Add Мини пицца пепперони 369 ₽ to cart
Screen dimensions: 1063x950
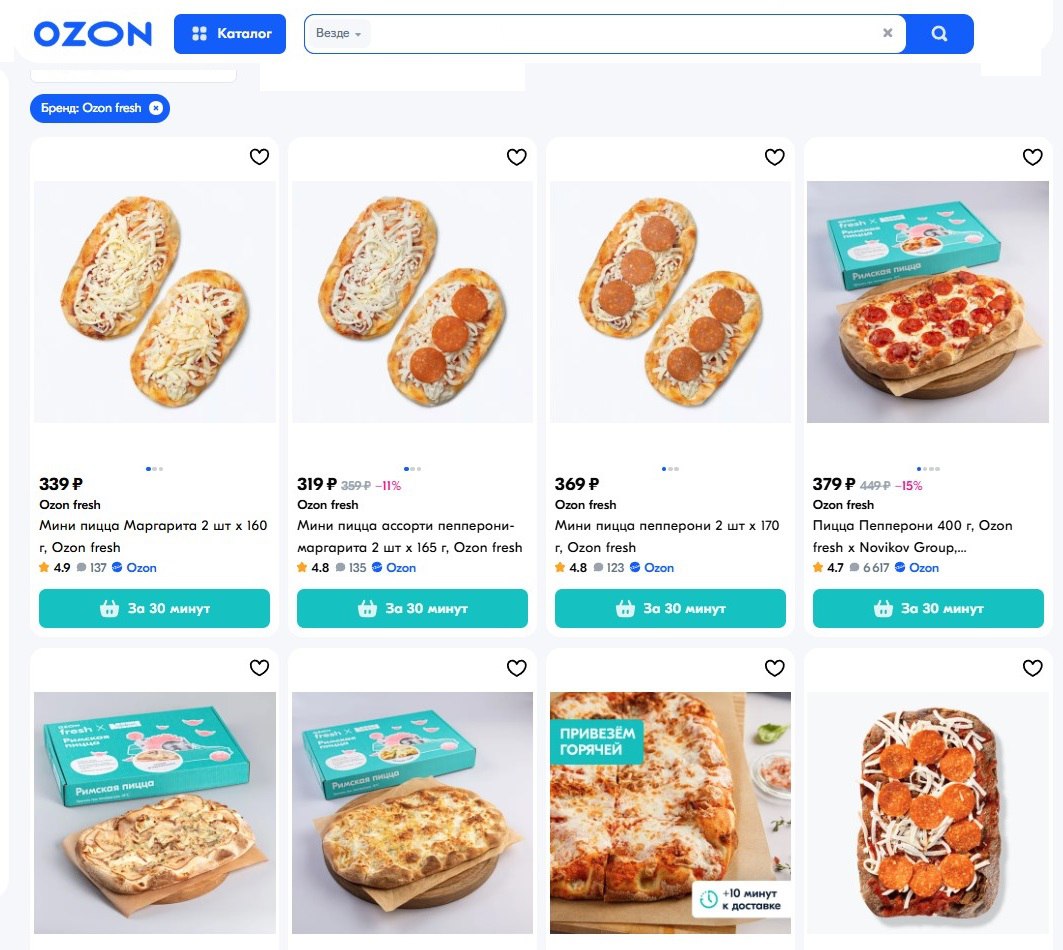pyautogui.click(x=670, y=608)
